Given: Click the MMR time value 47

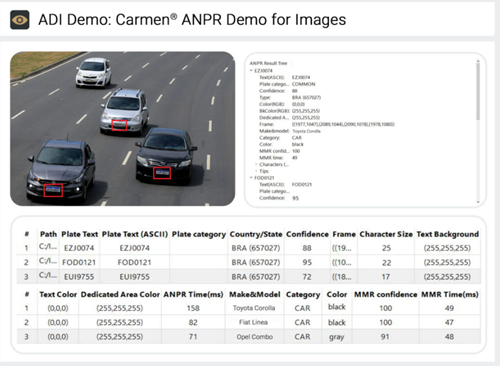Looking at the screenshot, I should pyautogui.click(x=449, y=323).
